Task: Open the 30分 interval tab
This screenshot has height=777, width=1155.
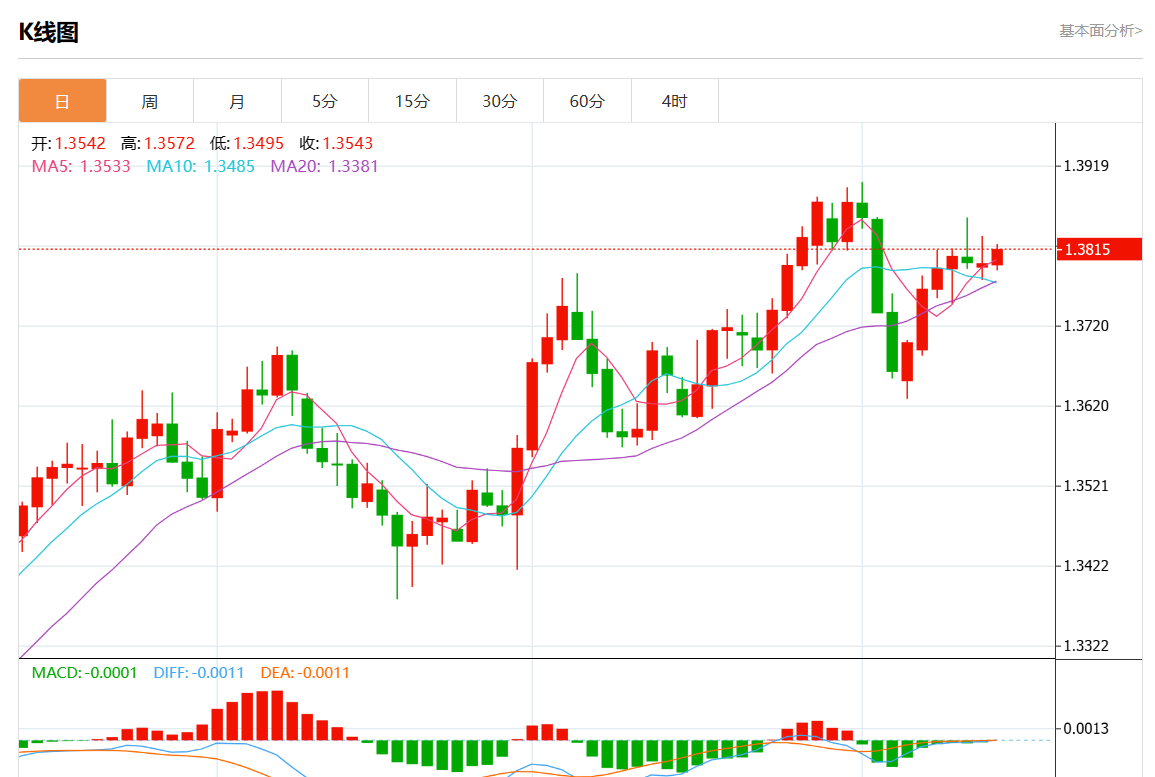Action: coord(499,101)
